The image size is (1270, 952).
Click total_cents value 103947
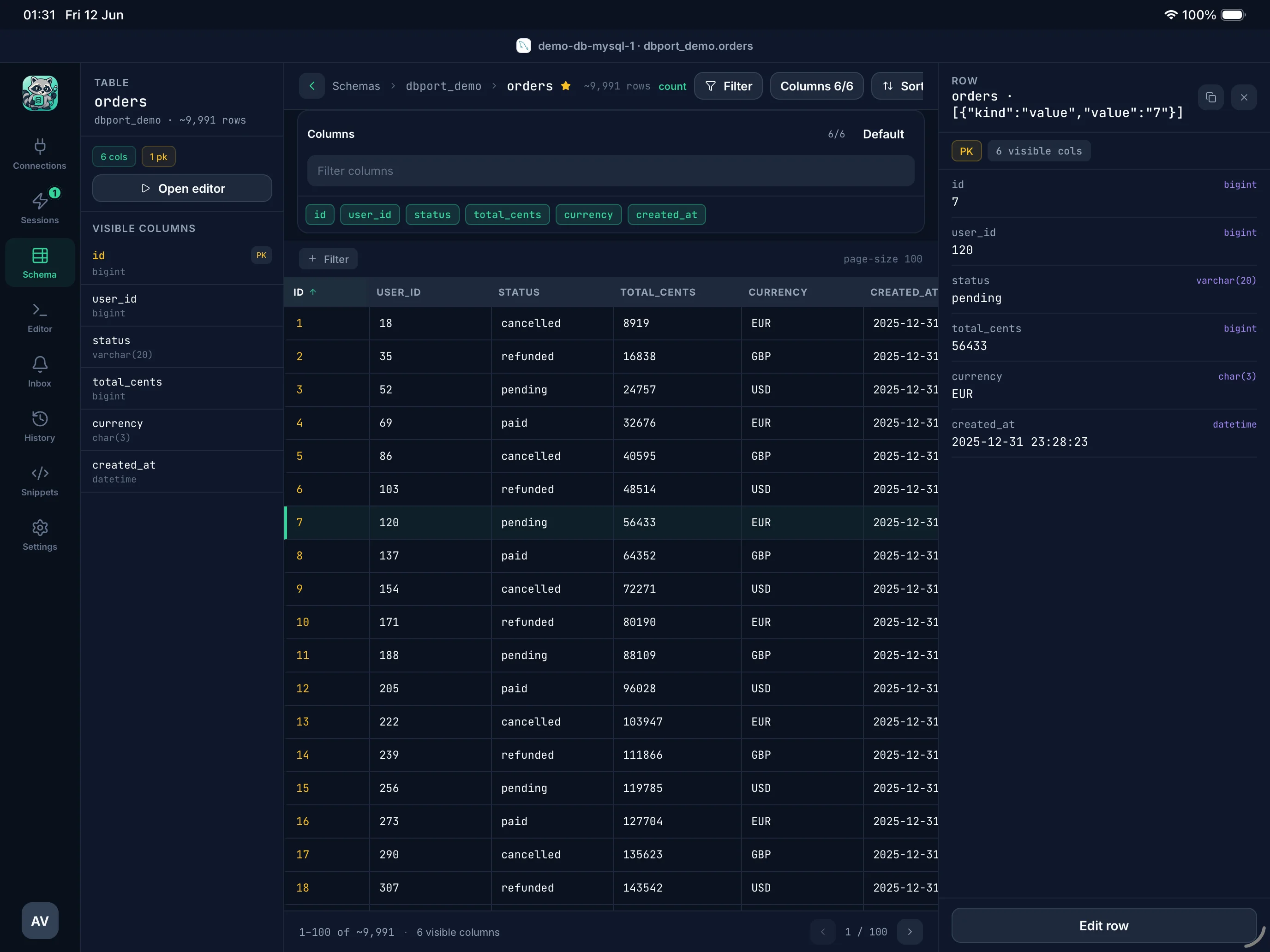coord(642,721)
